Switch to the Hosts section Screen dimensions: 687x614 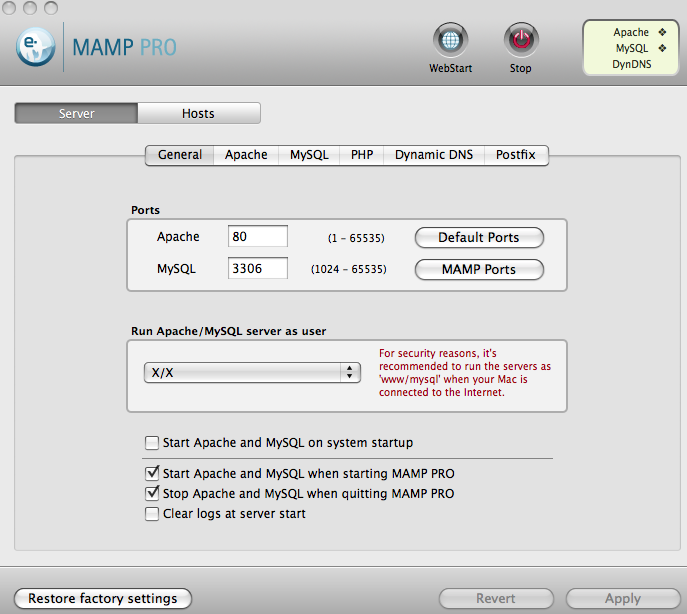[x=199, y=113]
